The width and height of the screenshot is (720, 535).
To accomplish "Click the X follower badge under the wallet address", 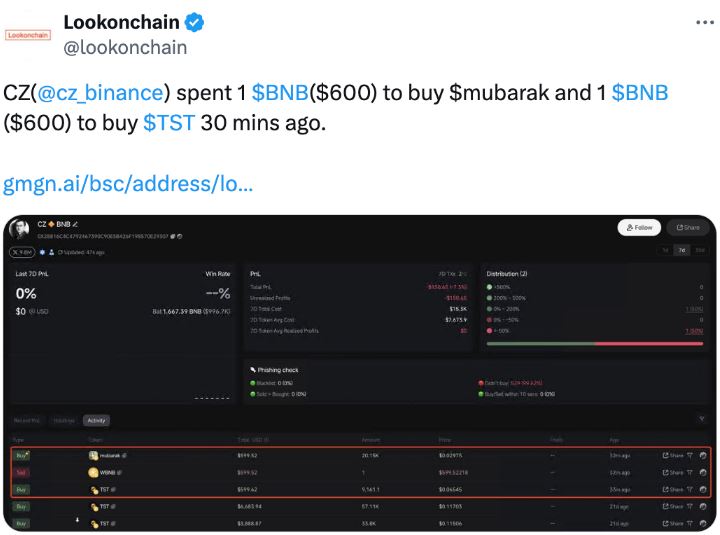I will [21, 252].
